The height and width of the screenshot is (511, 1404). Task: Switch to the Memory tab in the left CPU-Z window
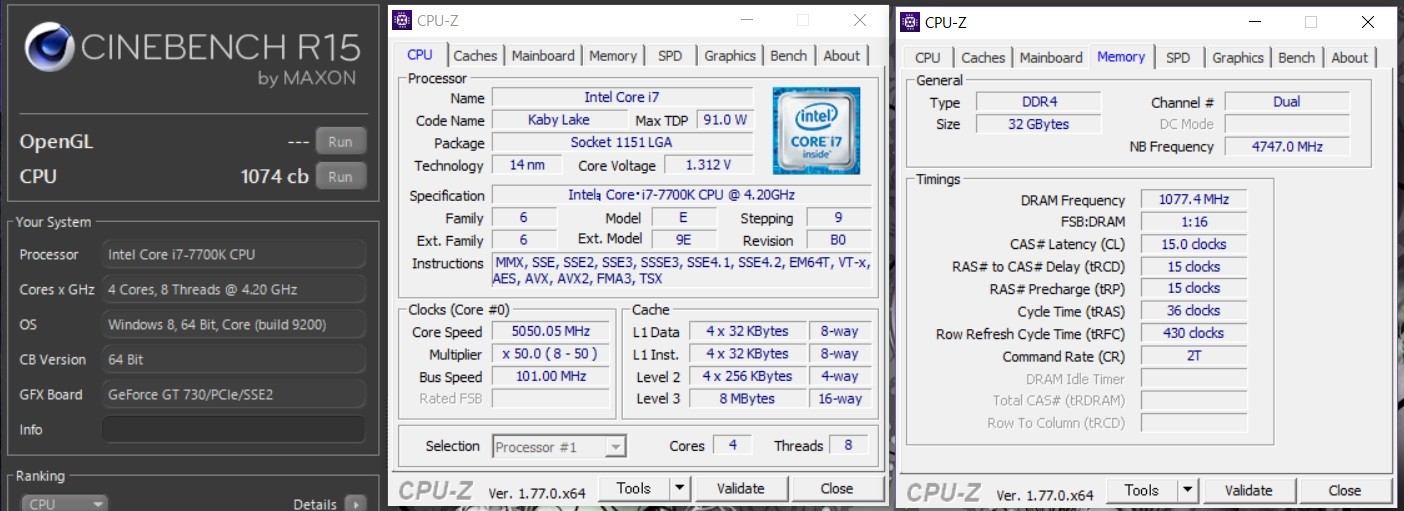pyautogui.click(x=613, y=56)
